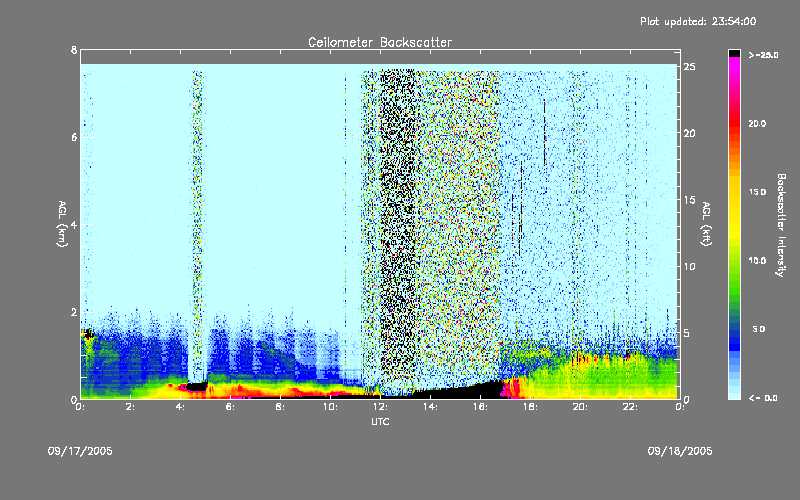Click the 'Backscatter Intensity' colorbar title
The height and width of the screenshot is (500, 800).
781,225
